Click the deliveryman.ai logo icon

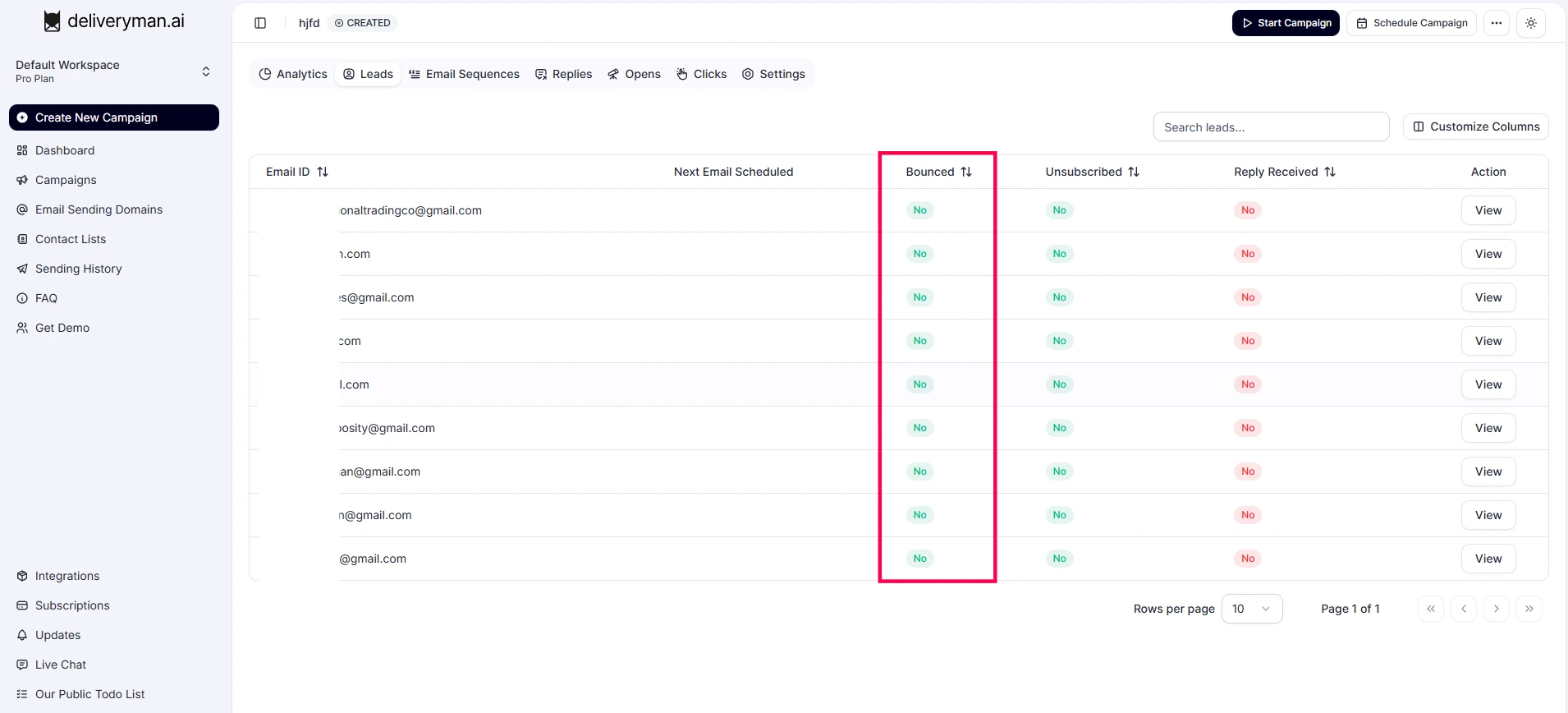click(52, 21)
